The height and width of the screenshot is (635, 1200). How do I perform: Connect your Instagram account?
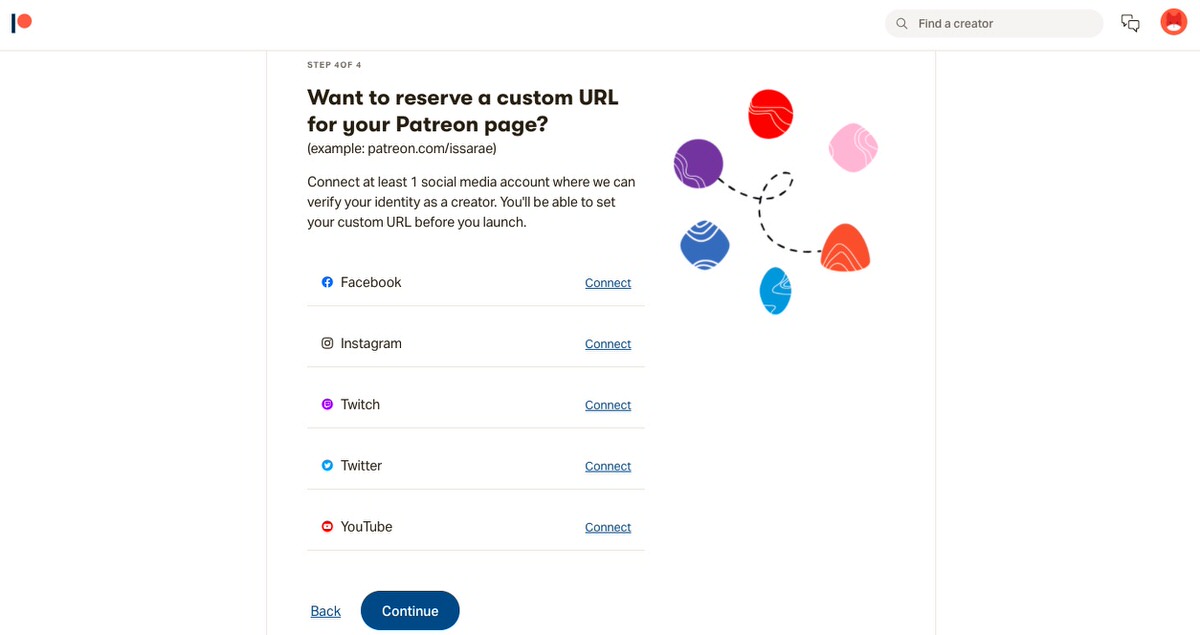point(608,344)
